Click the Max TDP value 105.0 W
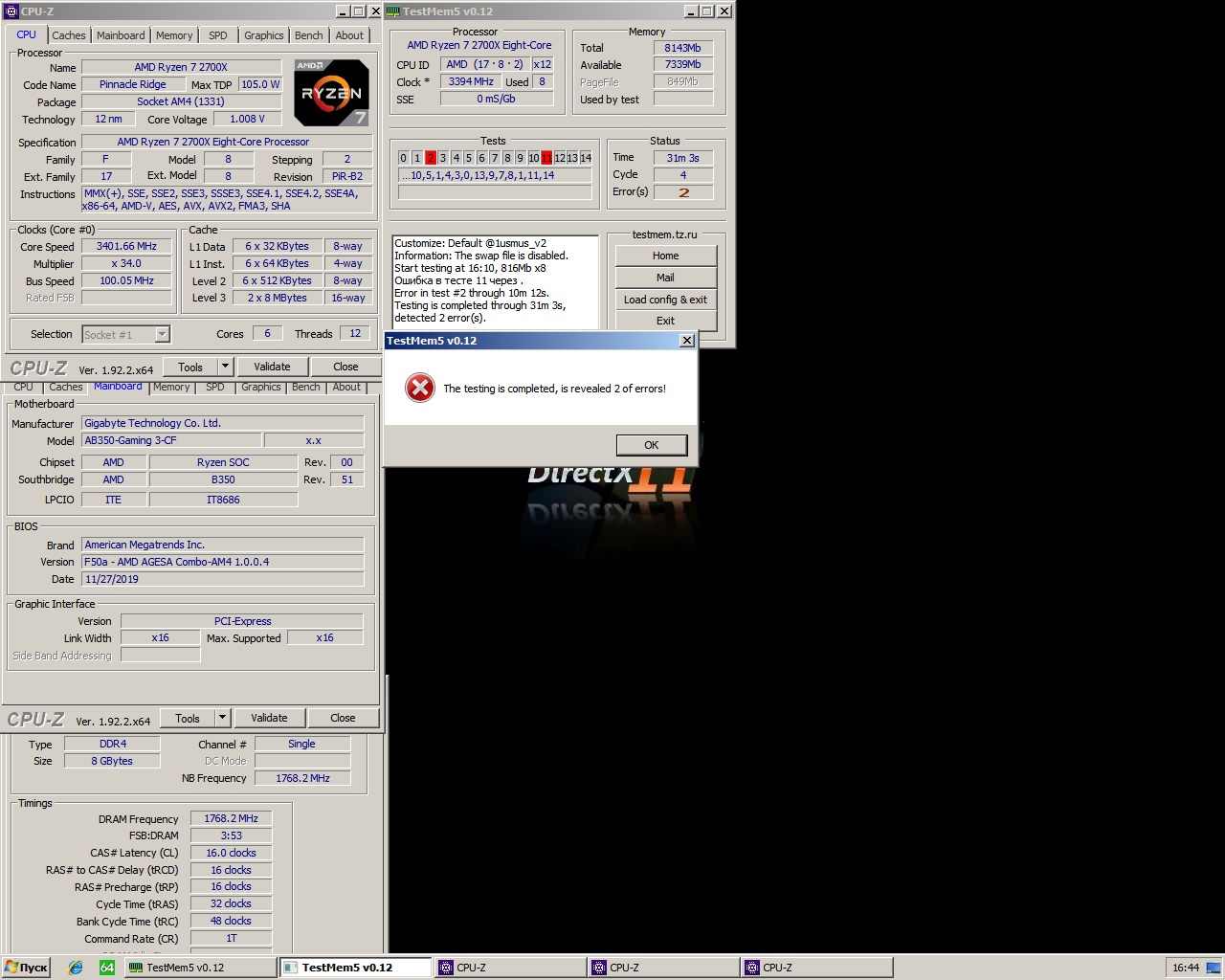The width and height of the screenshot is (1225, 980). (x=260, y=84)
